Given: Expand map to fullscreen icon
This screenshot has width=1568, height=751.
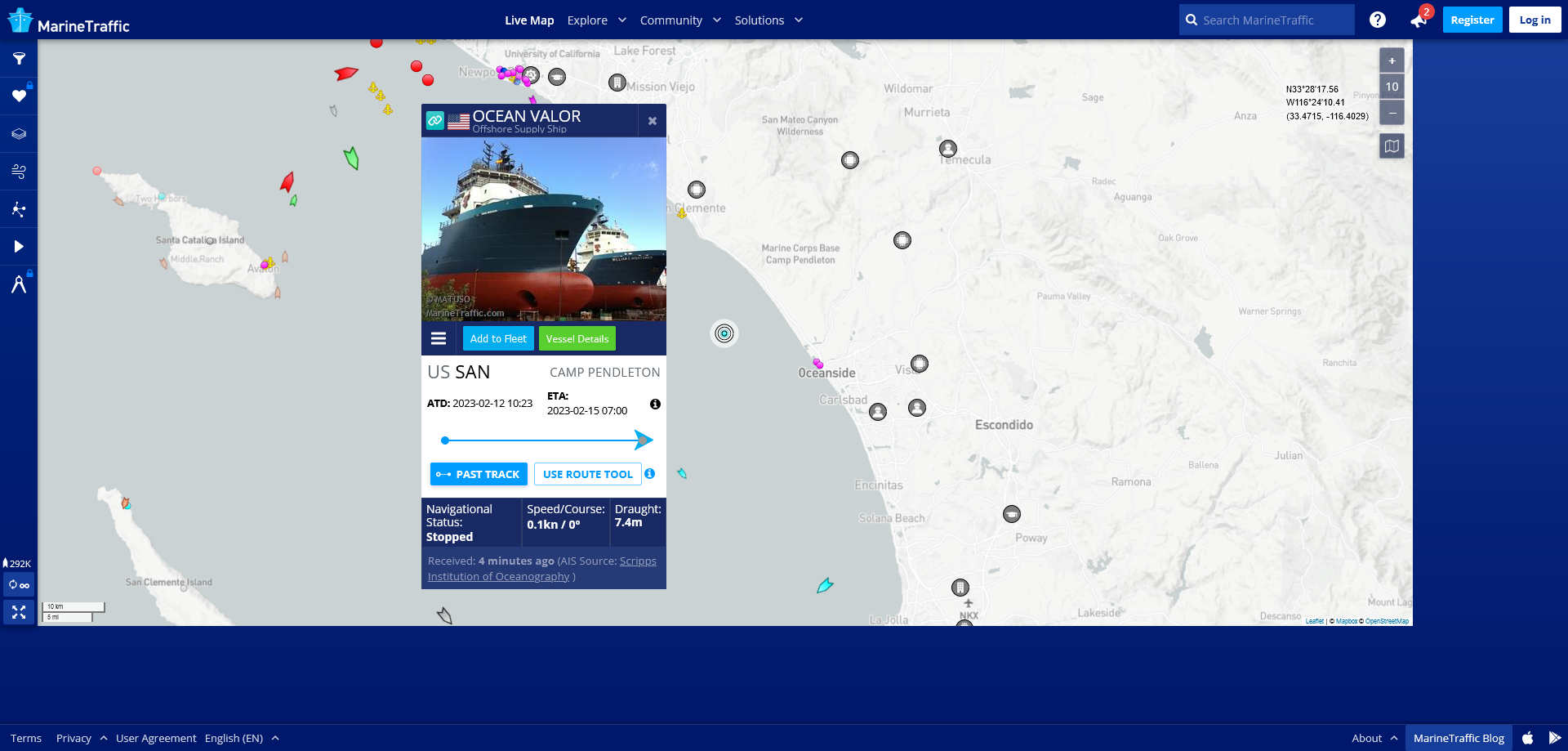Looking at the screenshot, I should pyautogui.click(x=19, y=612).
